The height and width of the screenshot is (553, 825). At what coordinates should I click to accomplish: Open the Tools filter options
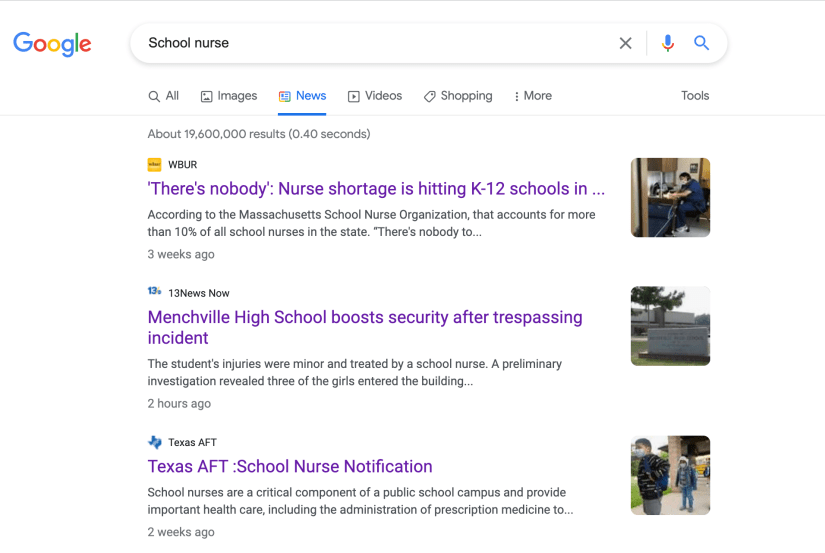coord(695,96)
